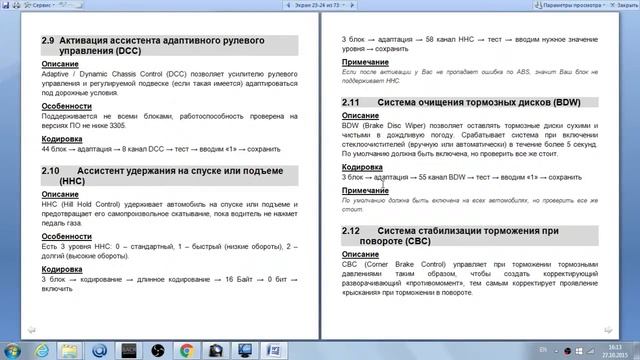Click the Print icon in the reading toolbar
The height and width of the screenshot is (360, 640).
16,5
